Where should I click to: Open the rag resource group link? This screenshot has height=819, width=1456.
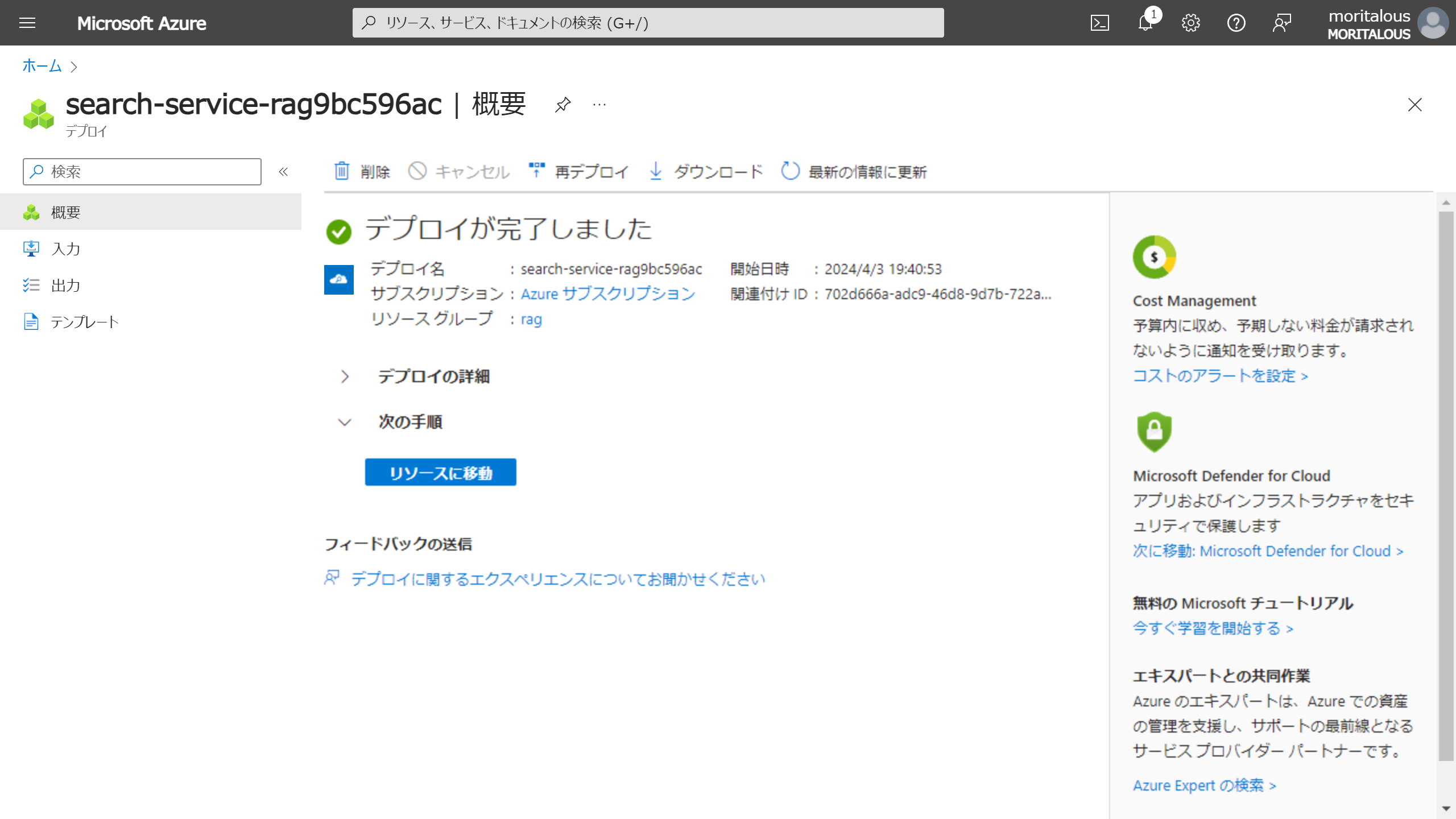click(x=531, y=319)
